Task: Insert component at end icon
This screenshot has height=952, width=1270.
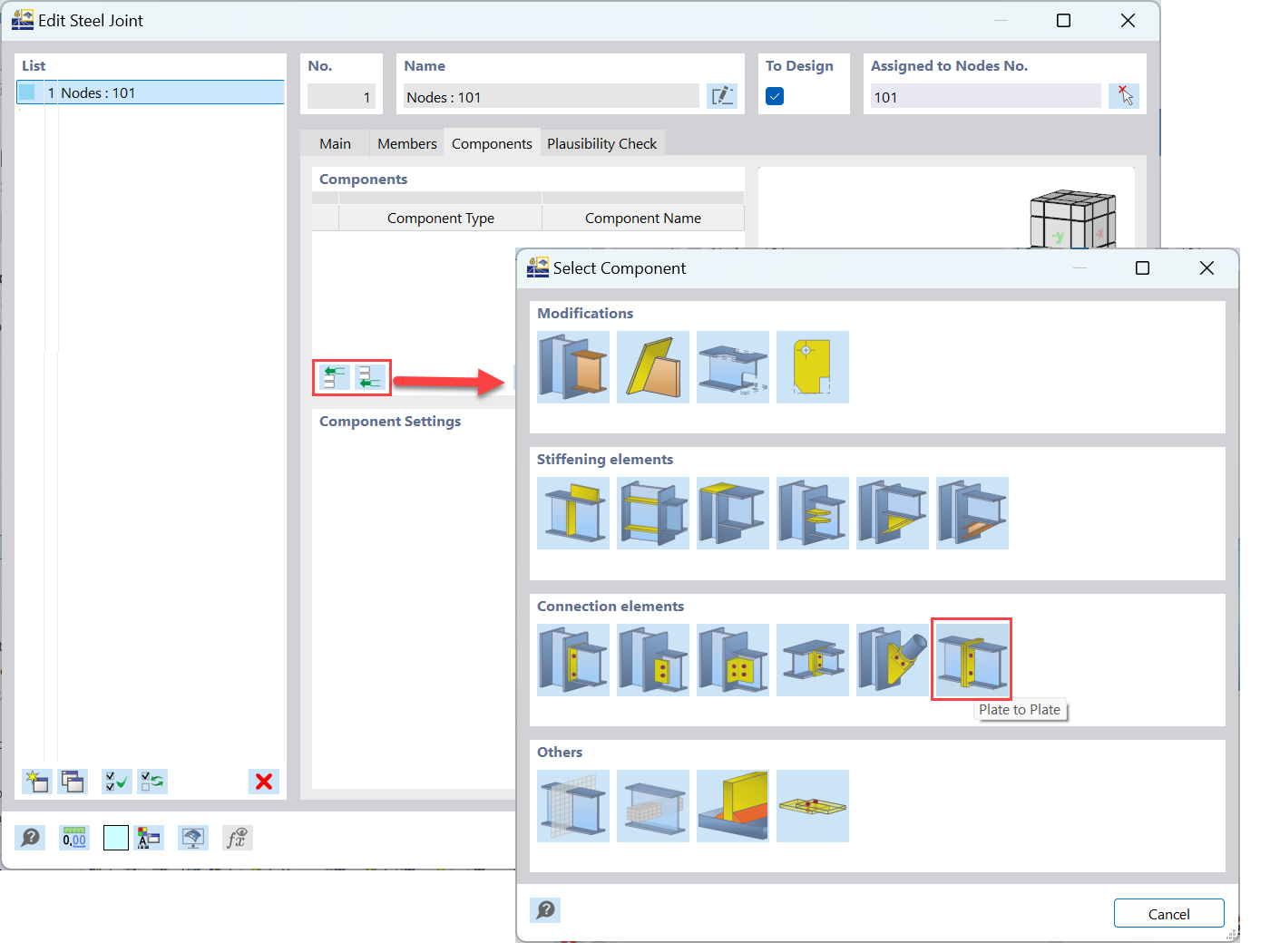Action: click(369, 377)
